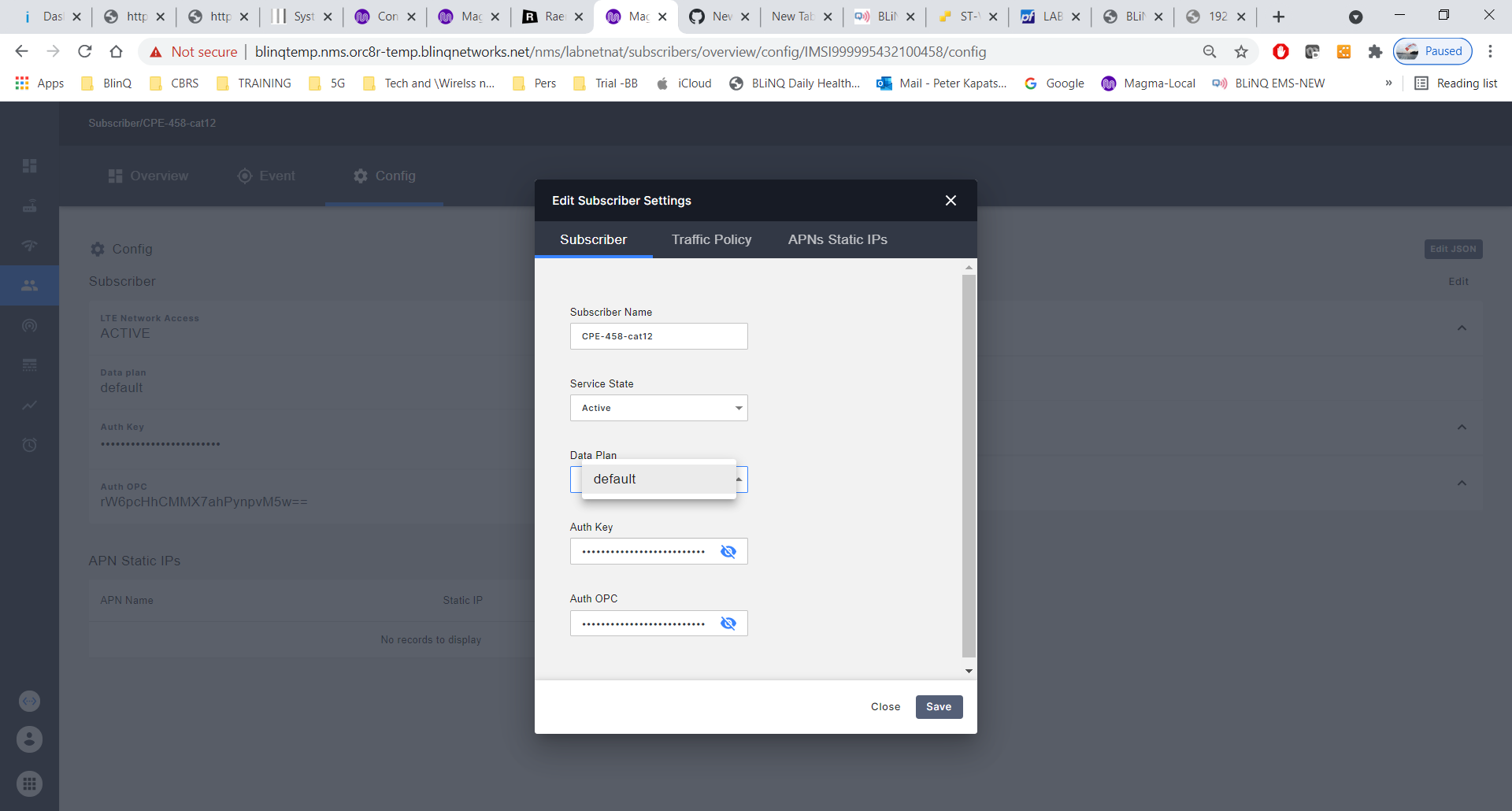Screen dimensions: 1512x811
Task: Select the gateways/equipment icon in the sidebar
Action: point(29,206)
